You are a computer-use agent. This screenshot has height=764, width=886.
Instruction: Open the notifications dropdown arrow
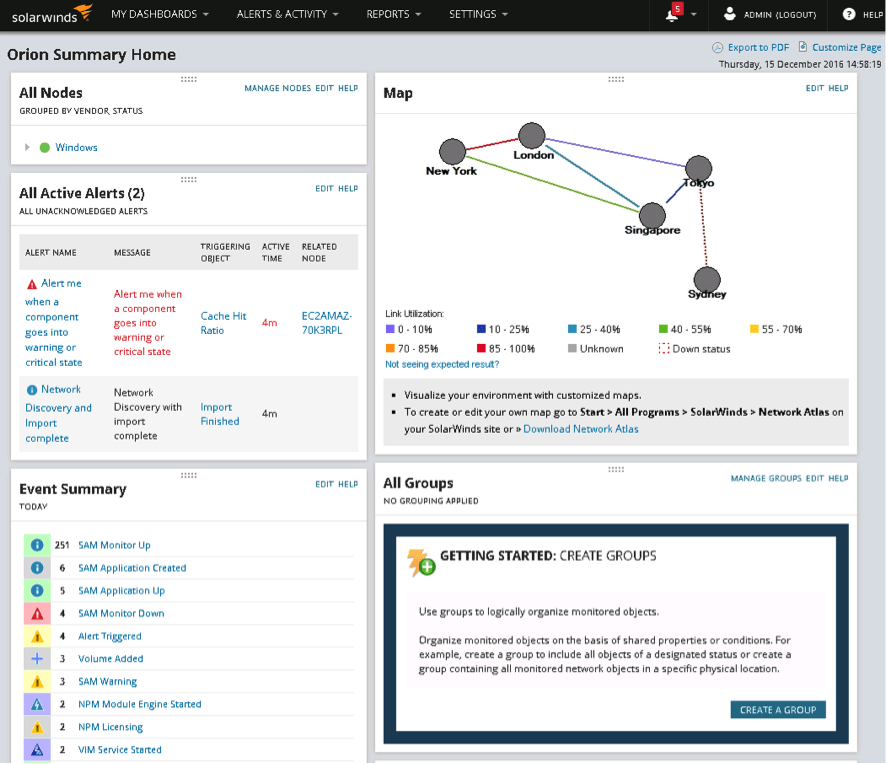[694, 15]
